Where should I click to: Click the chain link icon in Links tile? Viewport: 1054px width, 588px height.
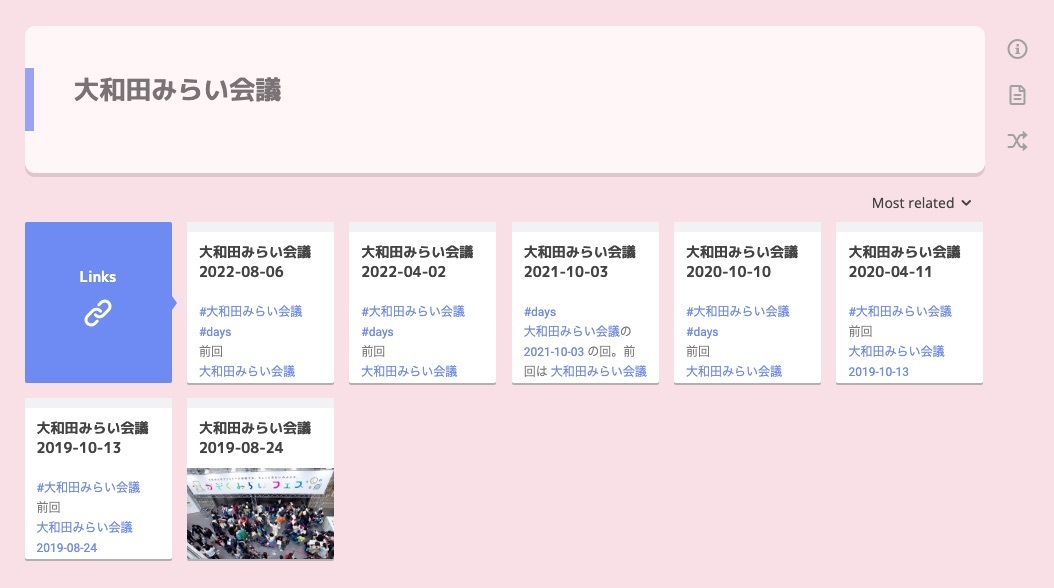click(x=97, y=313)
